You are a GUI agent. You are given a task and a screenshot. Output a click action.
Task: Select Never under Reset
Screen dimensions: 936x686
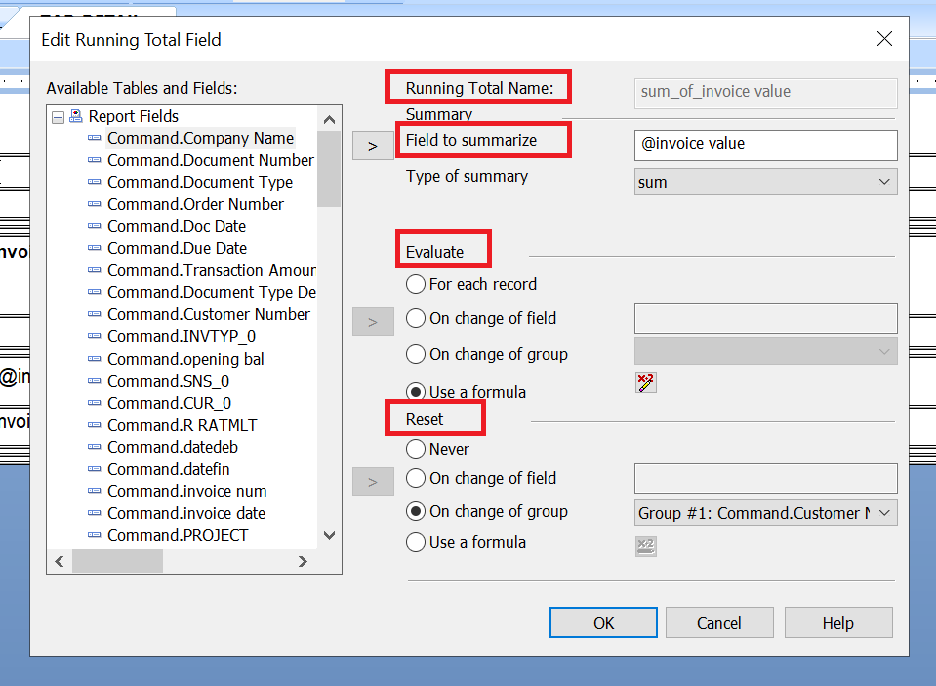pos(416,449)
